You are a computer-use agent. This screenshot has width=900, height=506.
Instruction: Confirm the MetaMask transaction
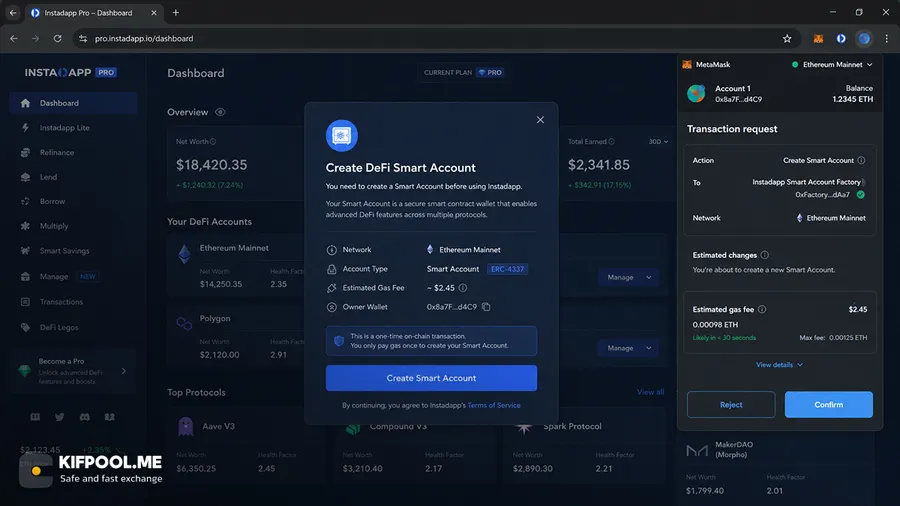tap(828, 405)
